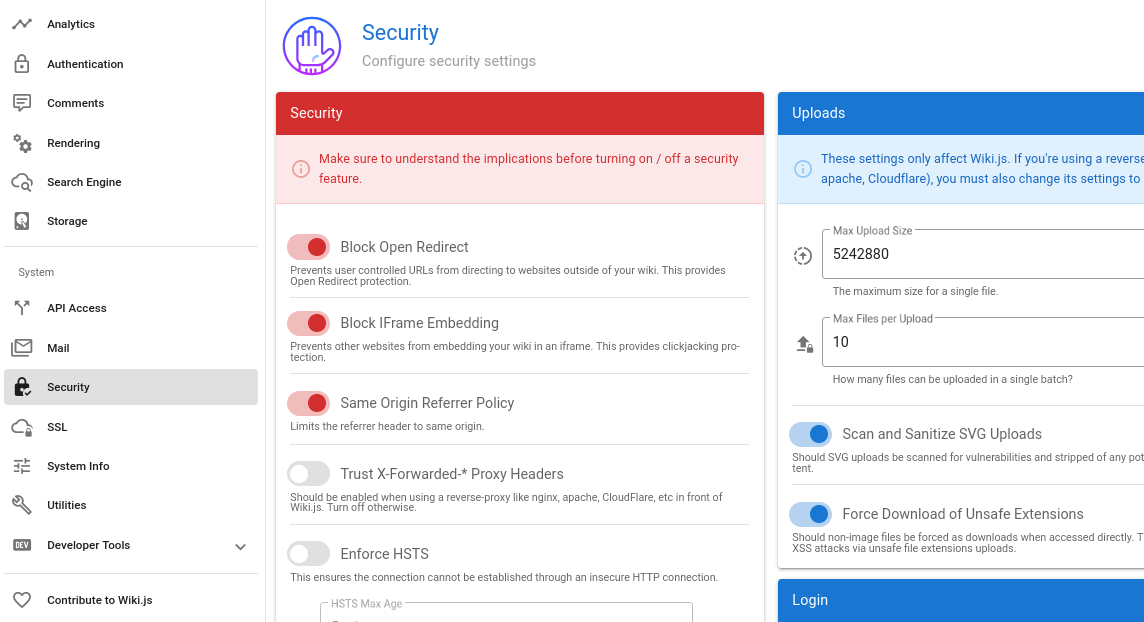
Task: Click the API Access arrows icon
Action: [22, 308]
